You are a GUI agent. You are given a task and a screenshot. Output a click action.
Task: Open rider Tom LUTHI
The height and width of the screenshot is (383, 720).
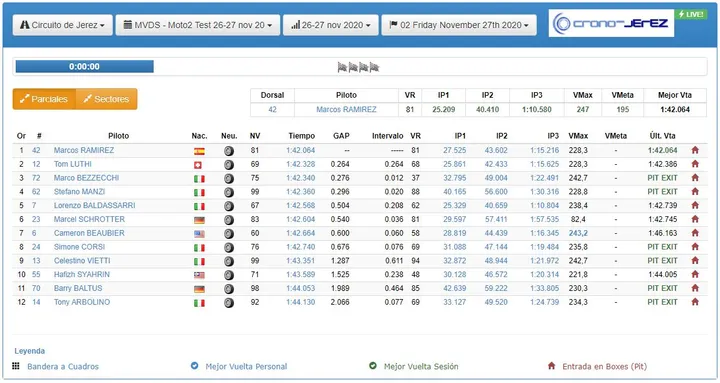coord(73,164)
